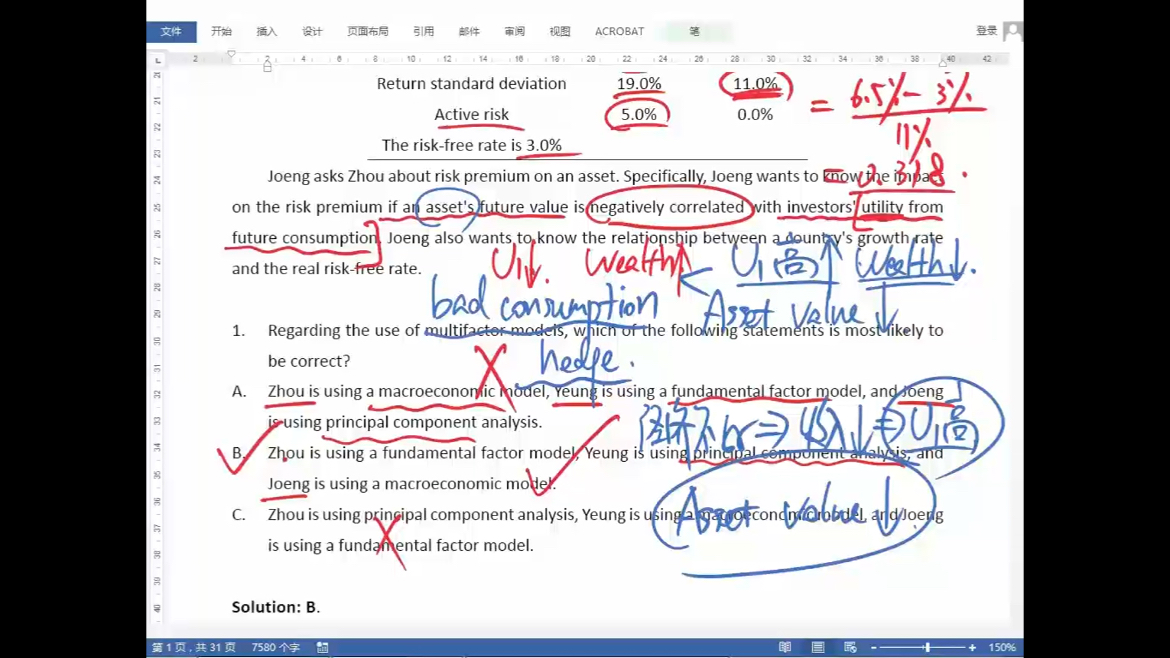The height and width of the screenshot is (658, 1170).
Task: Select Print Layout view icon
Action: tap(817, 648)
